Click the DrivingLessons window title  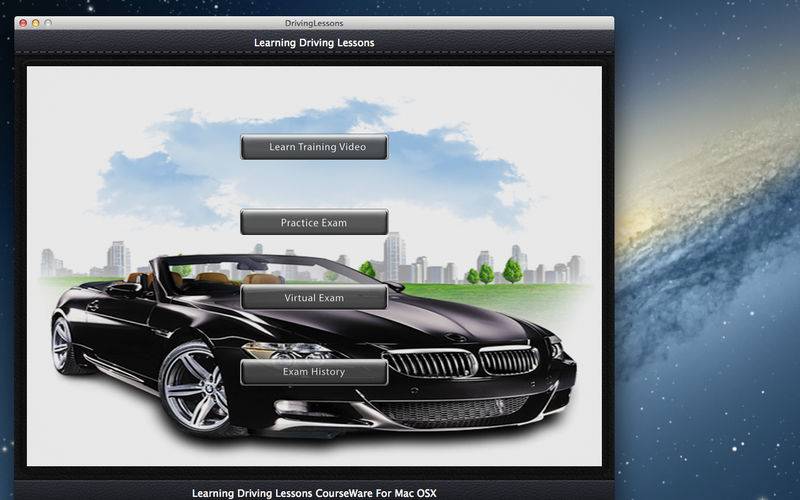pyautogui.click(x=314, y=23)
